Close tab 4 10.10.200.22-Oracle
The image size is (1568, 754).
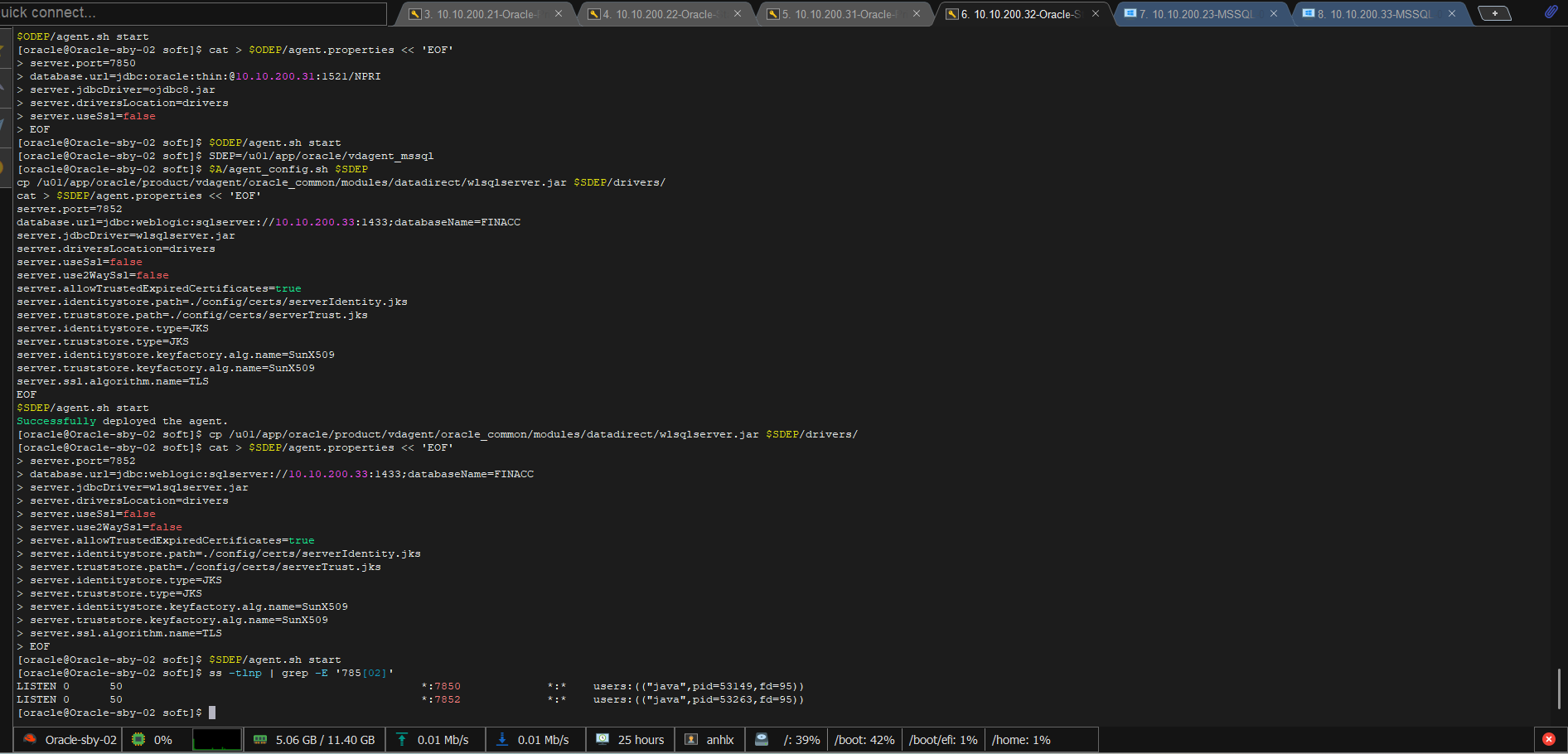point(738,14)
